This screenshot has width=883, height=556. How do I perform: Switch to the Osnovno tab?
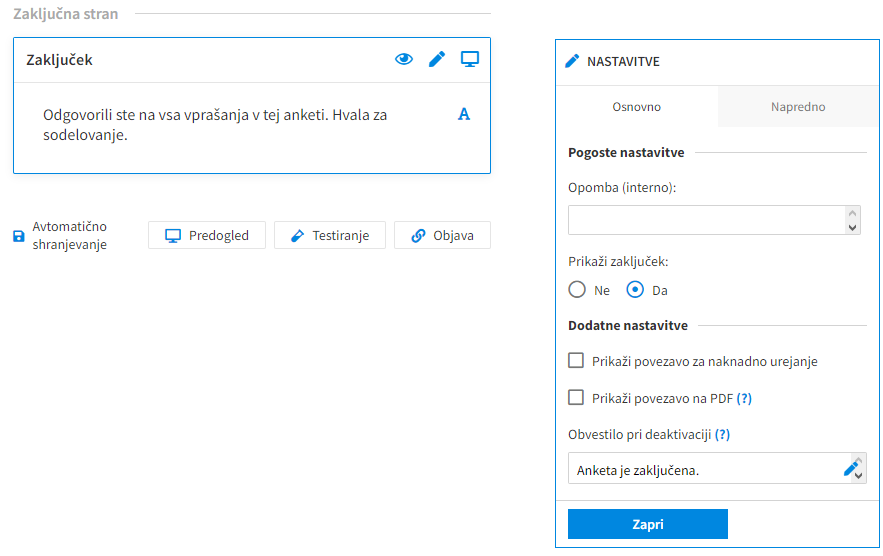[x=637, y=107]
